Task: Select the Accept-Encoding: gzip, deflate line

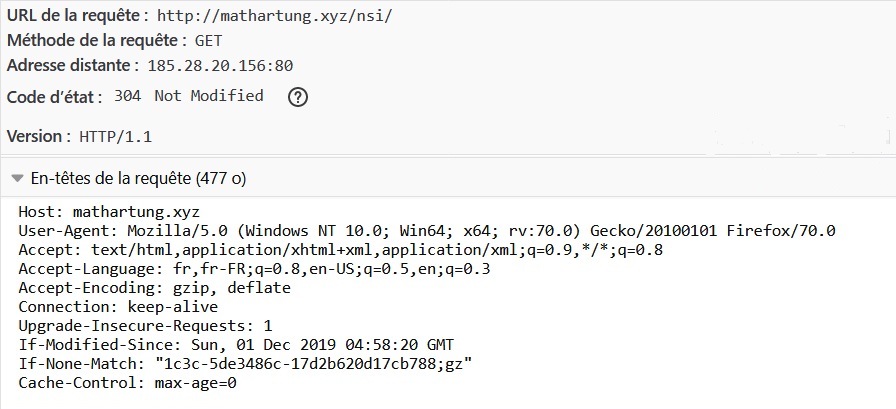Action: pos(155,288)
